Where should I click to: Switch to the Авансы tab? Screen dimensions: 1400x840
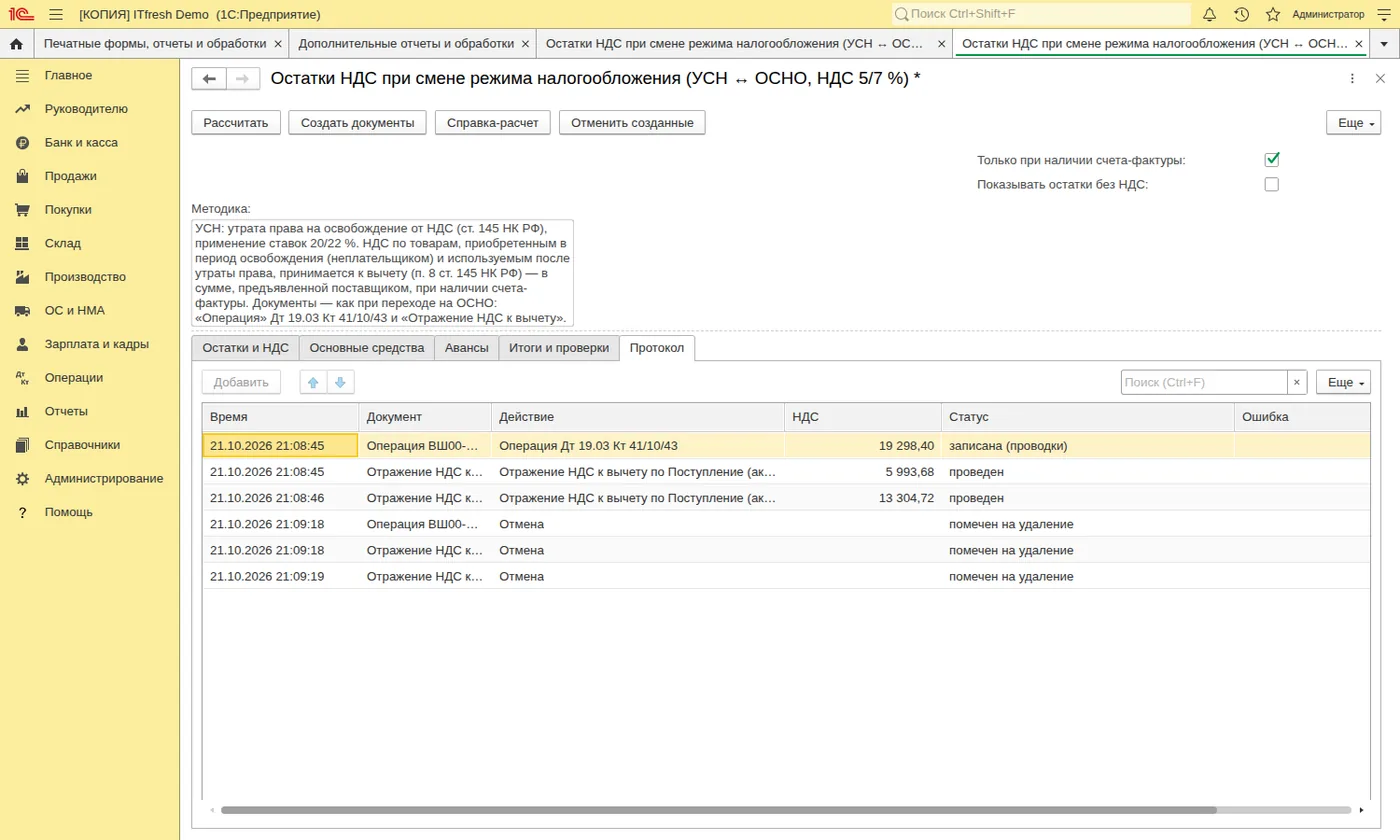[467, 348]
